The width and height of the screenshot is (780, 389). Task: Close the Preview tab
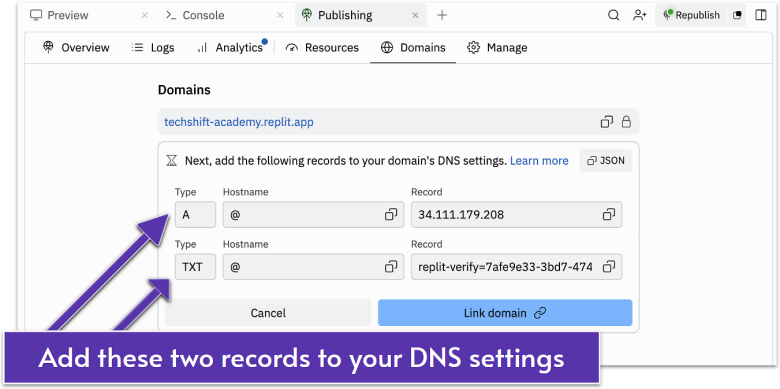point(145,15)
